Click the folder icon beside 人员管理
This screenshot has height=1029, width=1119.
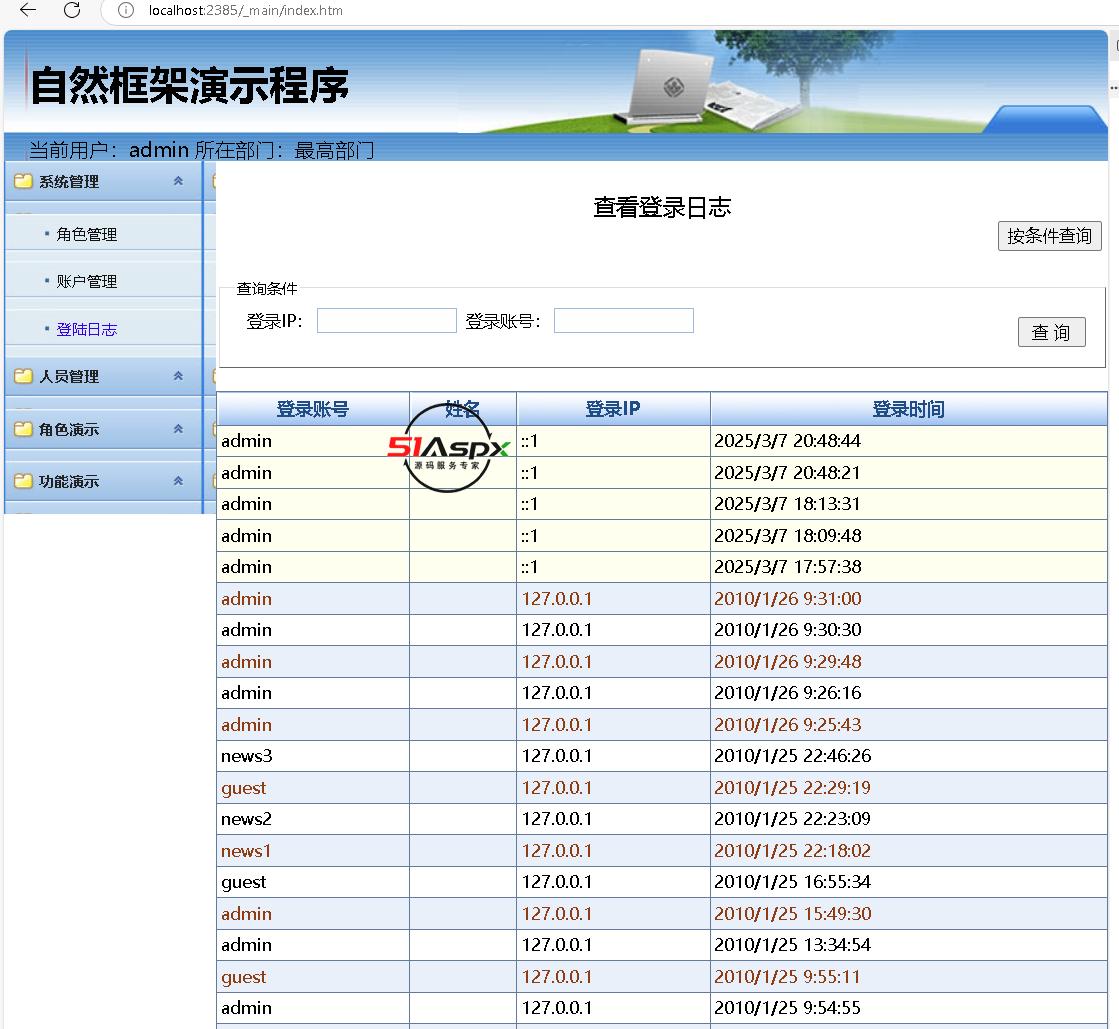pos(23,376)
